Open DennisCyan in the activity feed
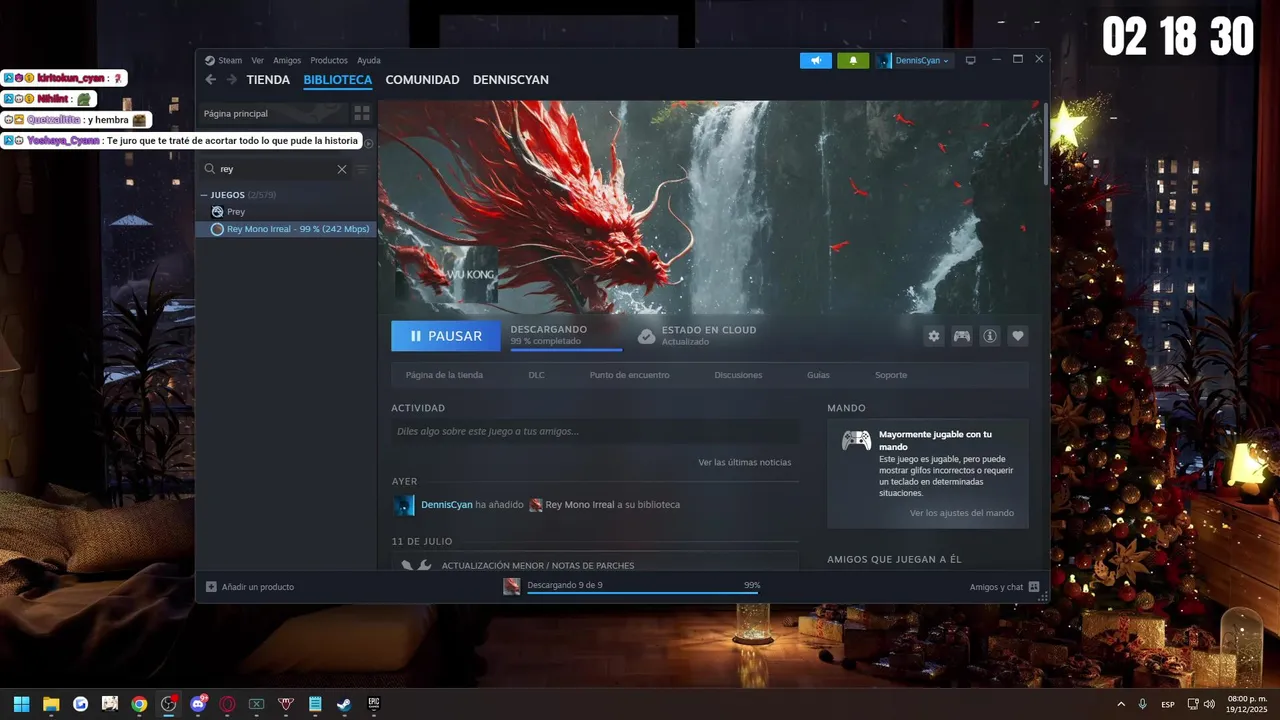Viewport: 1280px width, 720px height. coord(446,505)
